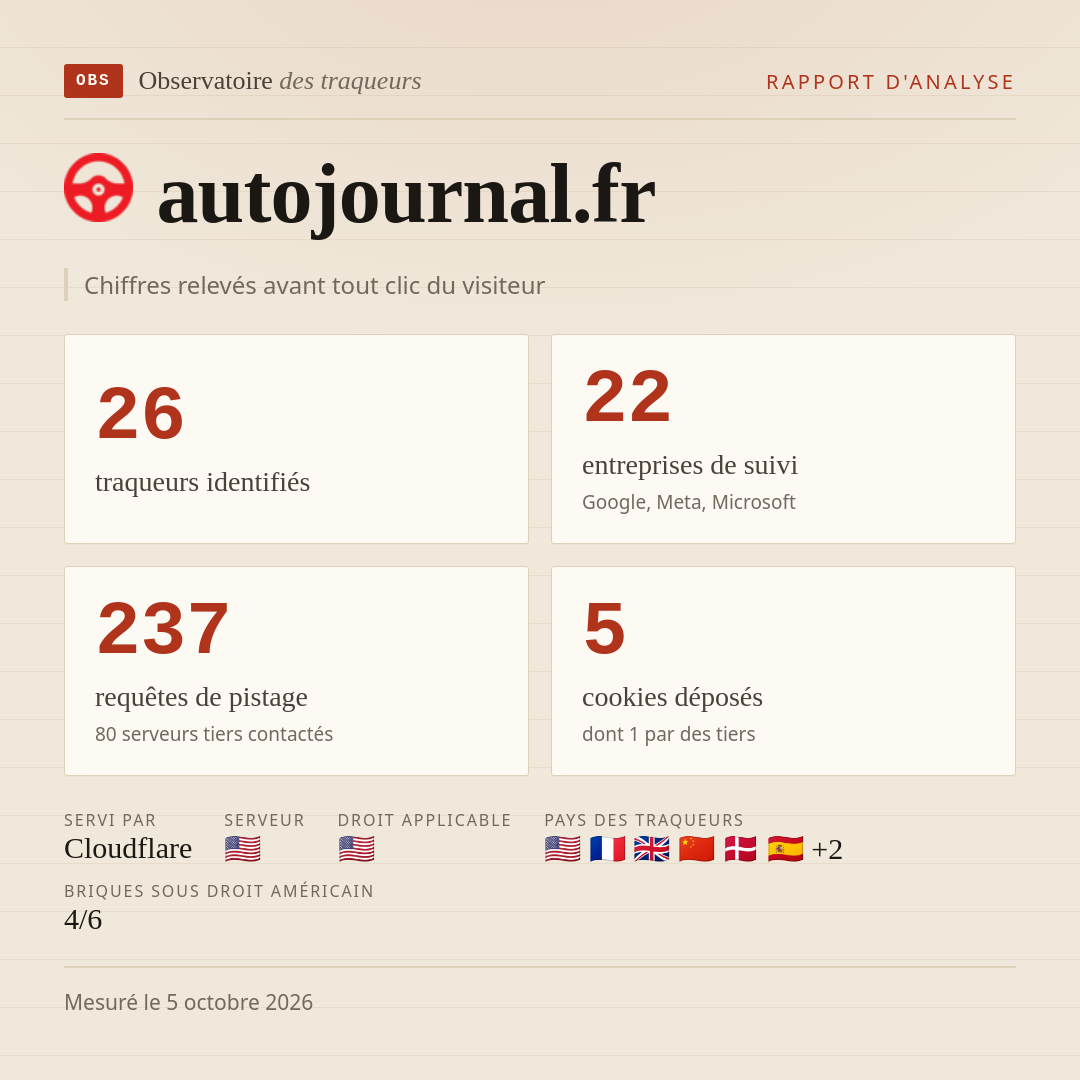
Task: Click the US flag in Pays des traqueurs
Action: [563, 849]
